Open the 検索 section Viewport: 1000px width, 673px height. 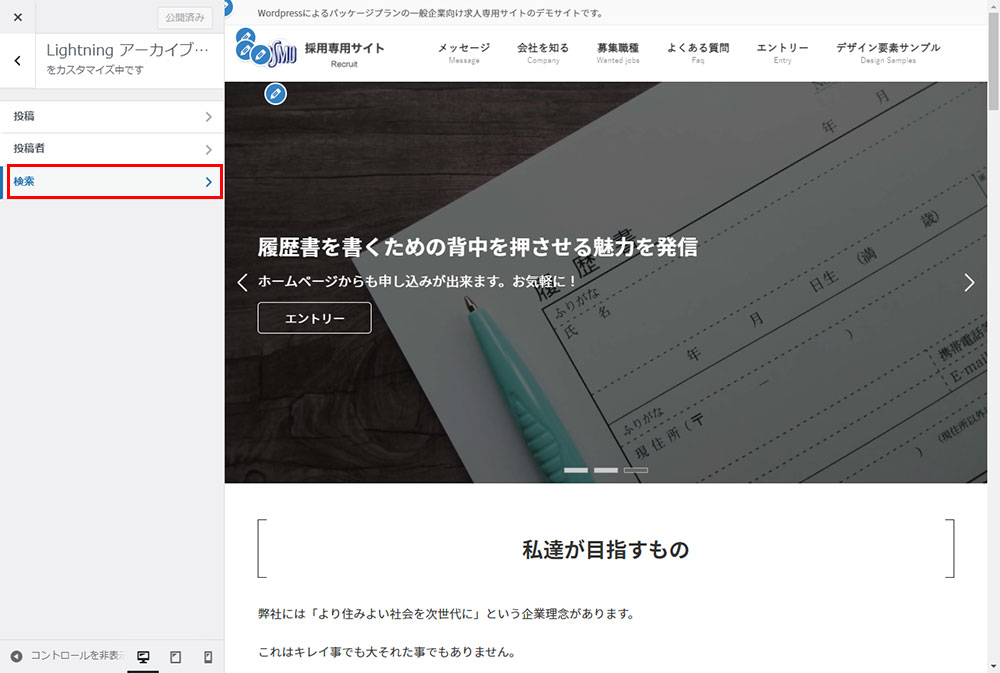pos(111,182)
